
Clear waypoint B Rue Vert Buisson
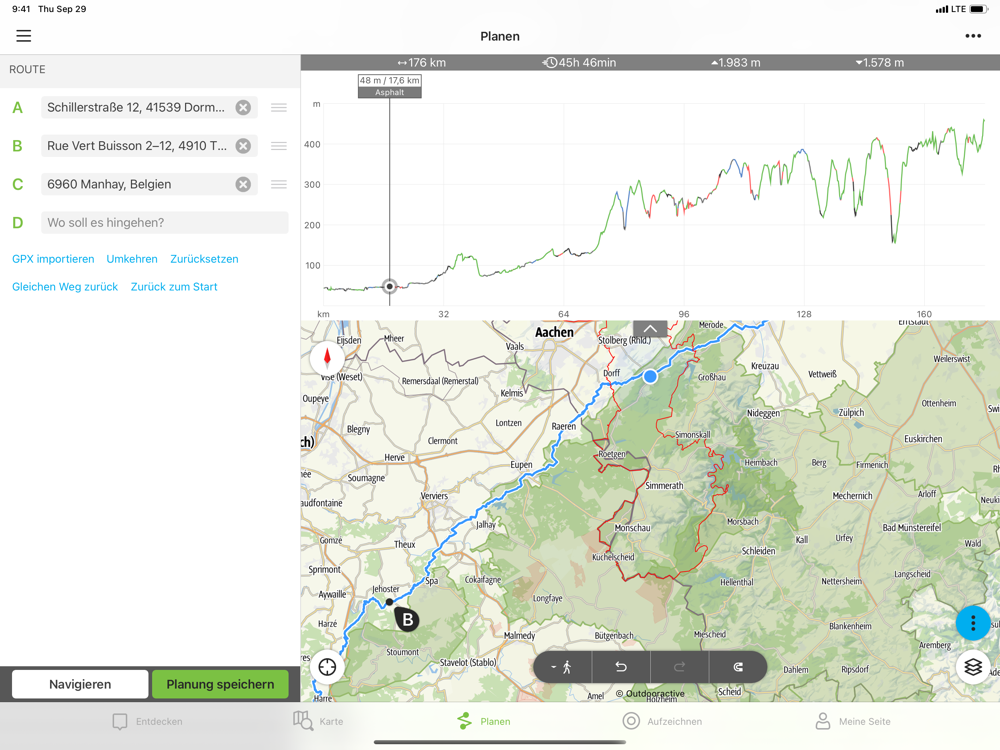243,146
